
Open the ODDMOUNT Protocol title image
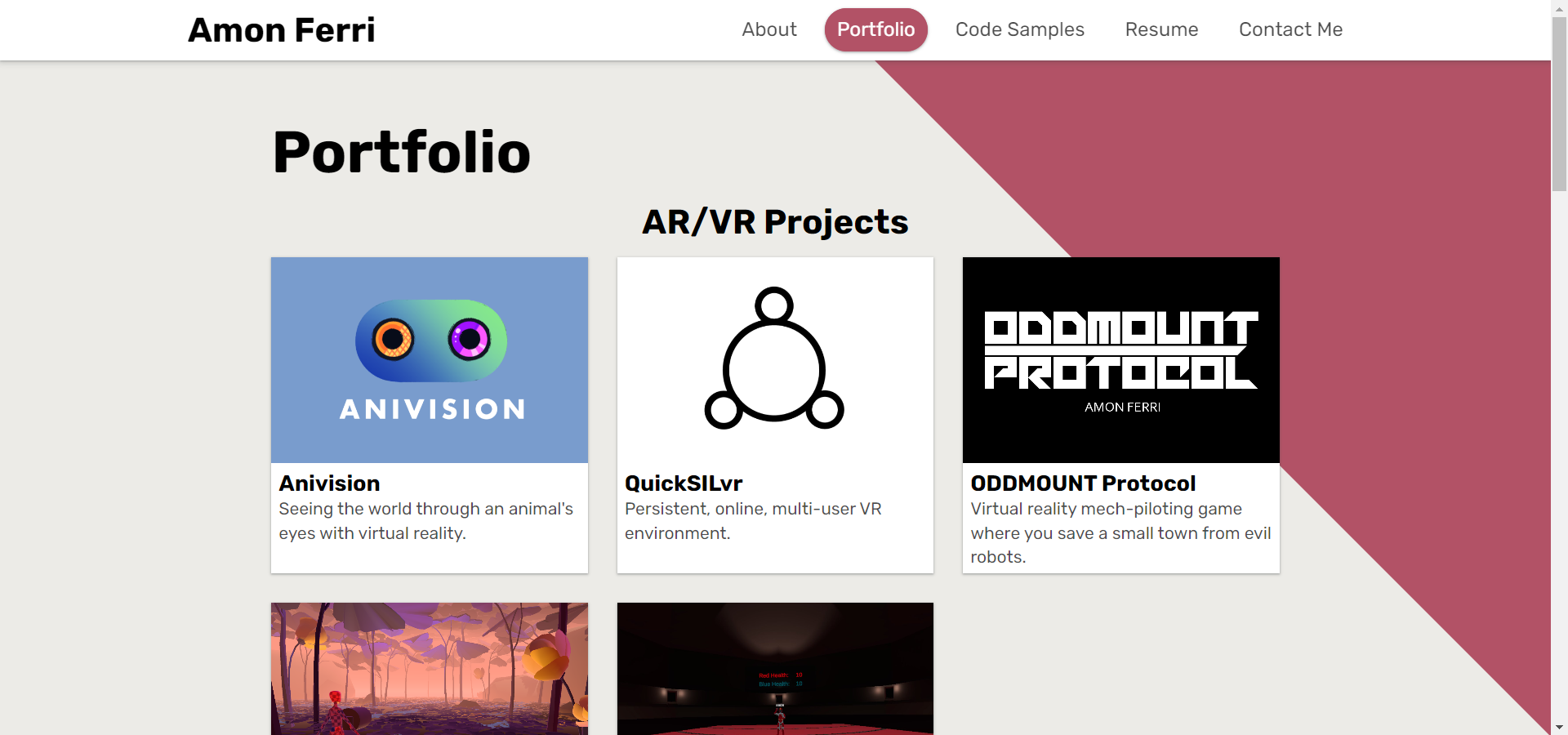1121,360
